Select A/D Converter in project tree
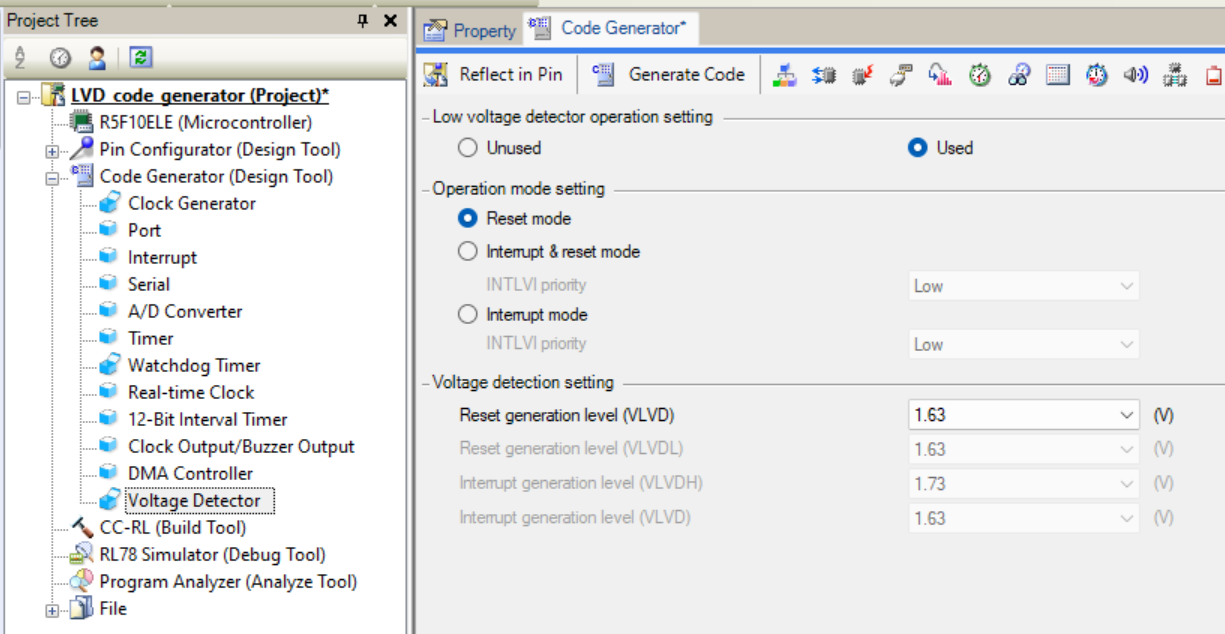The image size is (1225, 634). (185, 312)
